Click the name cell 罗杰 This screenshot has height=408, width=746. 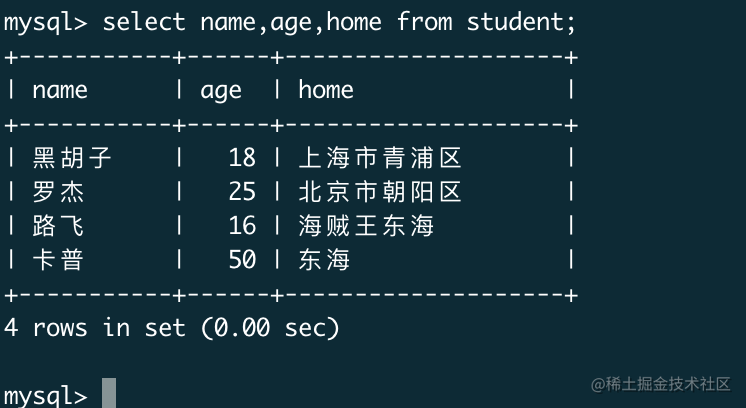click(58, 192)
